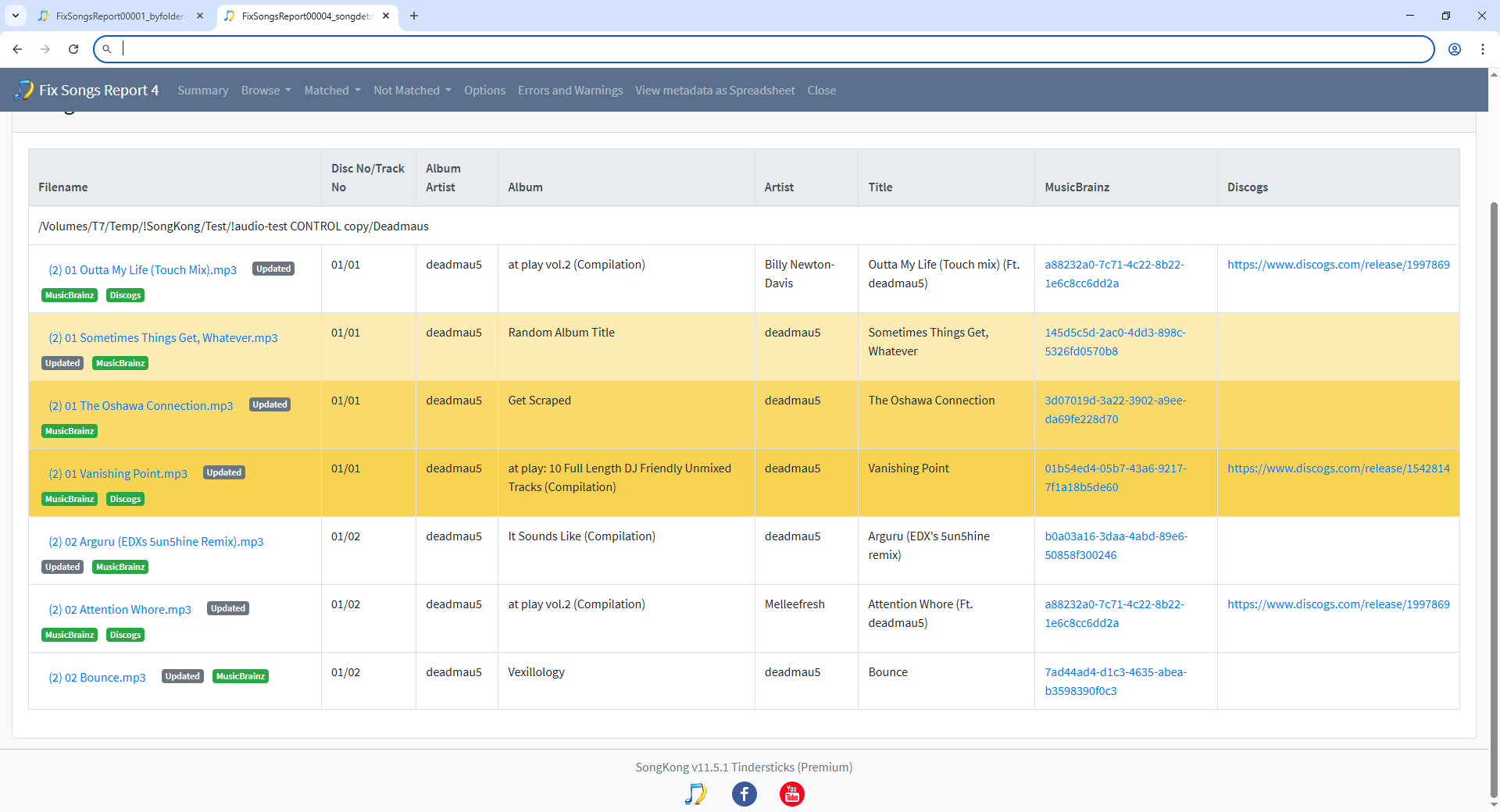Open the Summary menu item
1500x812 pixels.
pos(203,91)
